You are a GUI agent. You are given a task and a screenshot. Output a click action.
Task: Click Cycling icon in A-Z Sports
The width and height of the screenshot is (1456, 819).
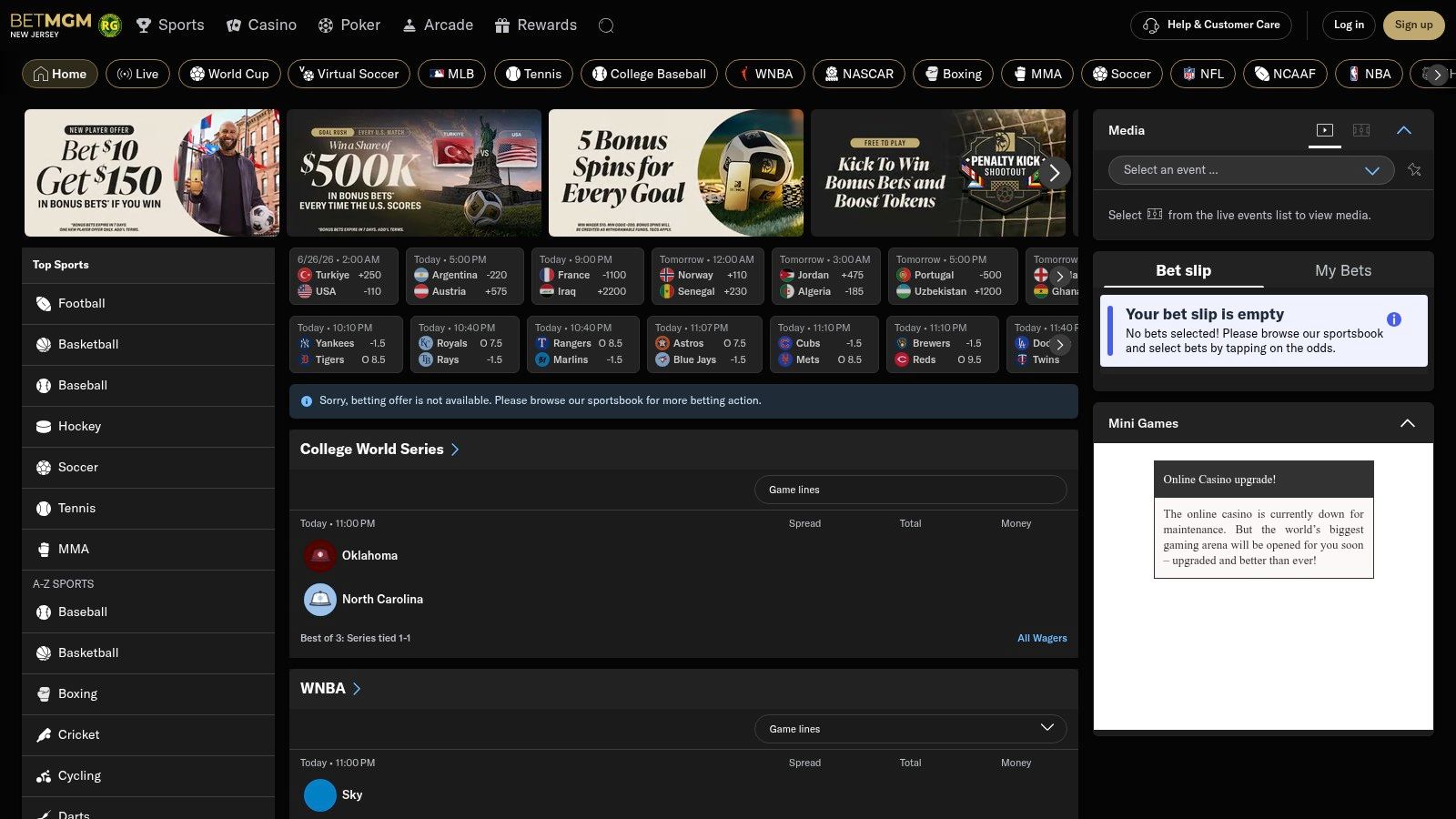tap(43, 776)
